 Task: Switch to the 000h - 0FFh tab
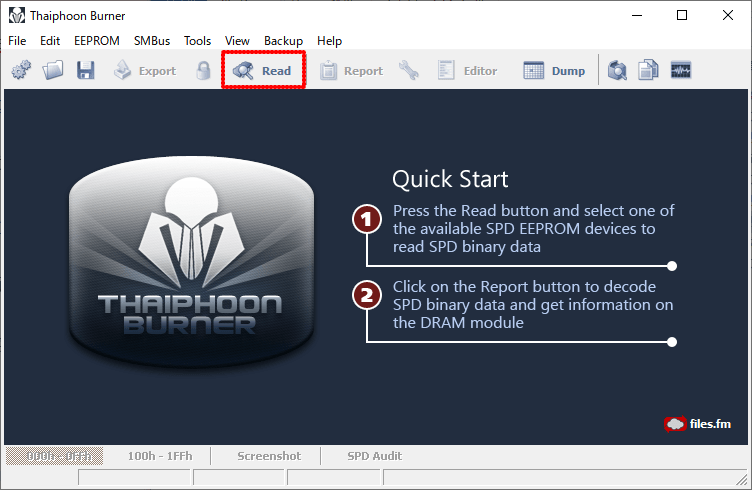[x=55, y=456]
